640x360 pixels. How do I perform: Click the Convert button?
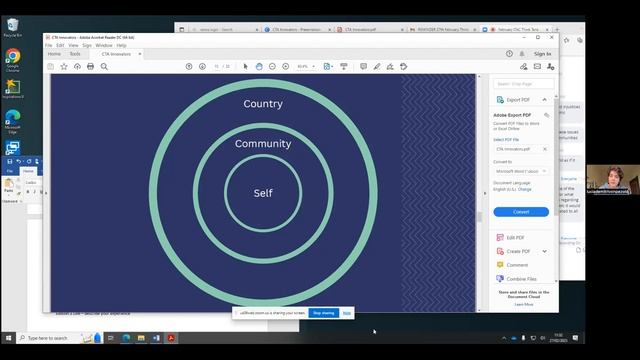click(x=521, y=212)
